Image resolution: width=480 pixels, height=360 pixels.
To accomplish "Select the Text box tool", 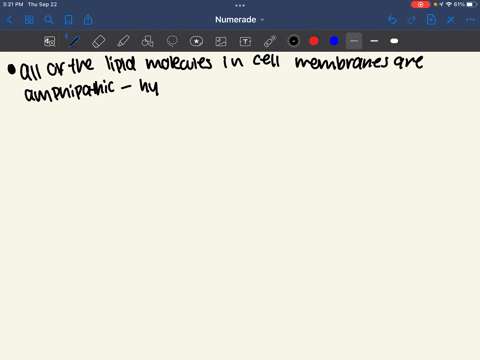I will tap(245, 41).
